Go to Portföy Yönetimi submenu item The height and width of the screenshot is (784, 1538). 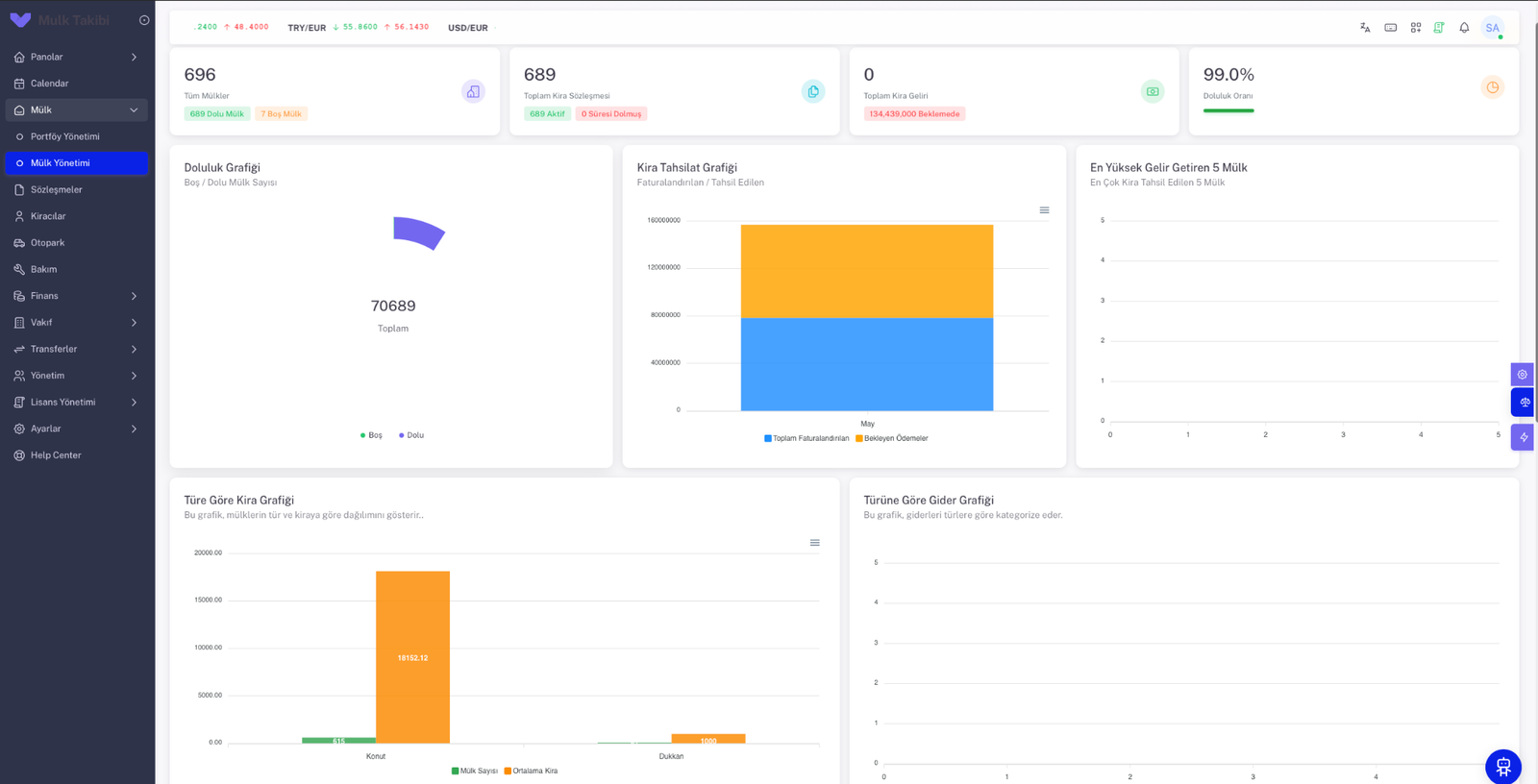tap(77, 136)
